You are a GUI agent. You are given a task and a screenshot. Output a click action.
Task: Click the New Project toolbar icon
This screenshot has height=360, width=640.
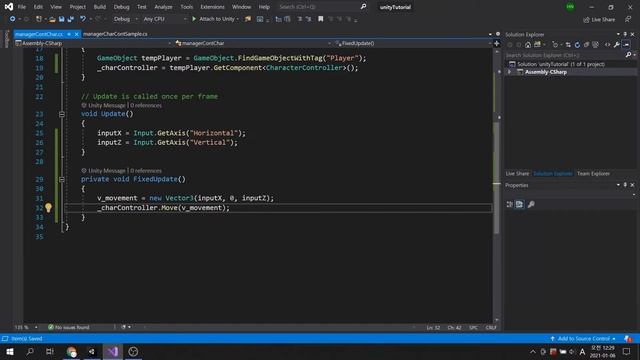(x=39, y=19)
